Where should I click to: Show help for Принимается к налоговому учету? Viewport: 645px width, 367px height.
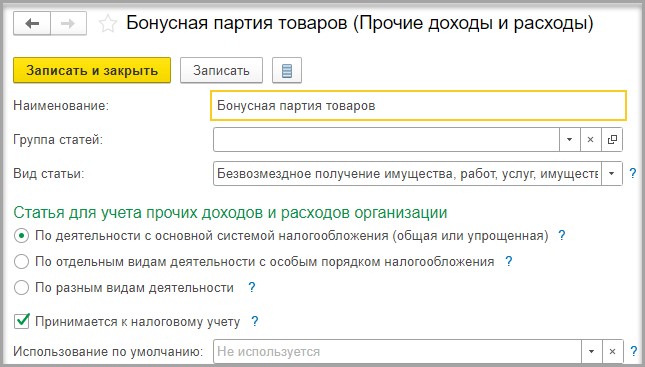click(255, 321)
